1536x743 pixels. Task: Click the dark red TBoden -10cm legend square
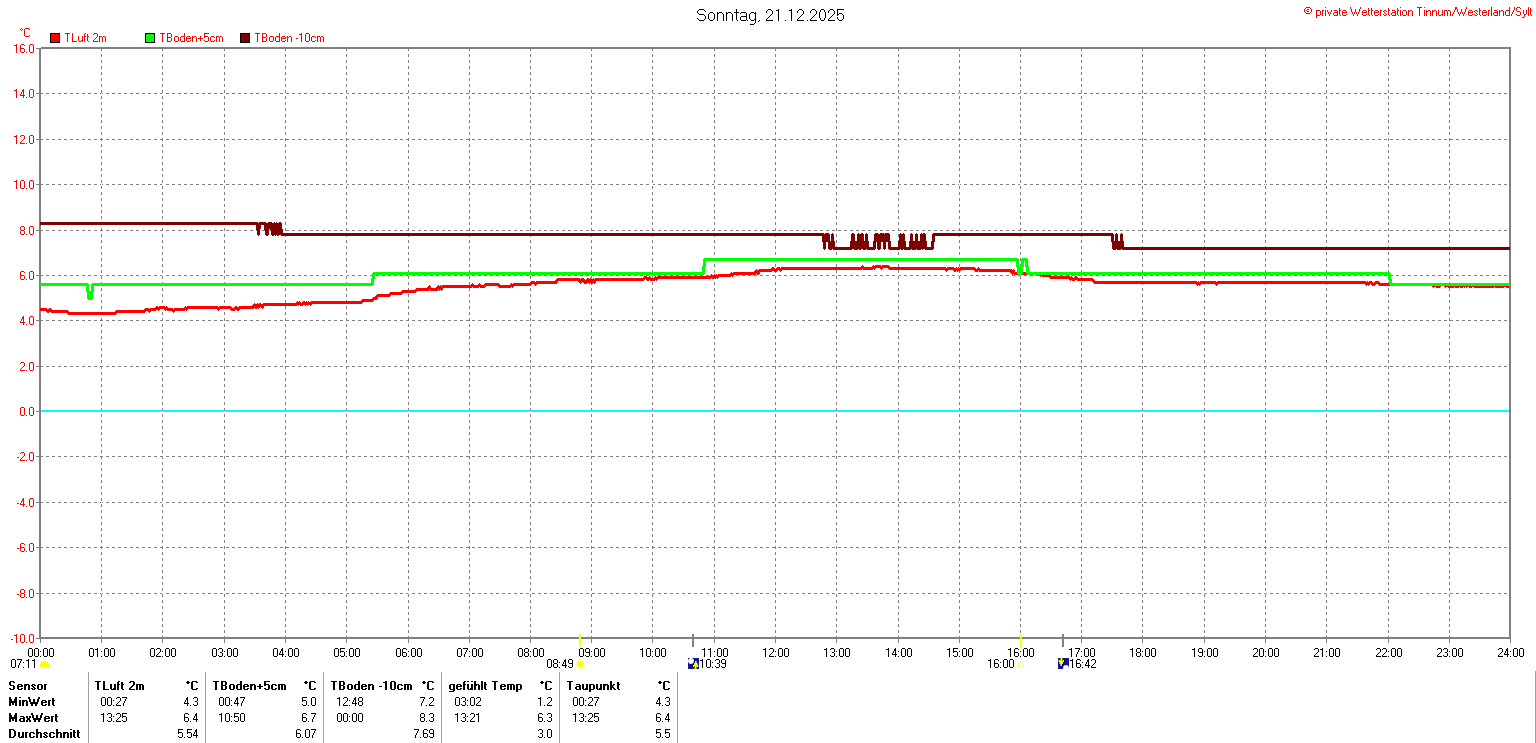point(246,38)
